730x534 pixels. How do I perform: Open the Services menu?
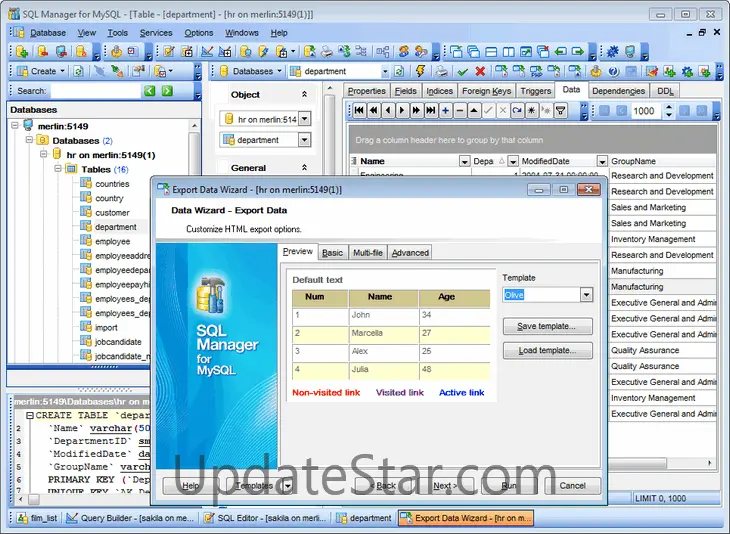tap(156, 33)
